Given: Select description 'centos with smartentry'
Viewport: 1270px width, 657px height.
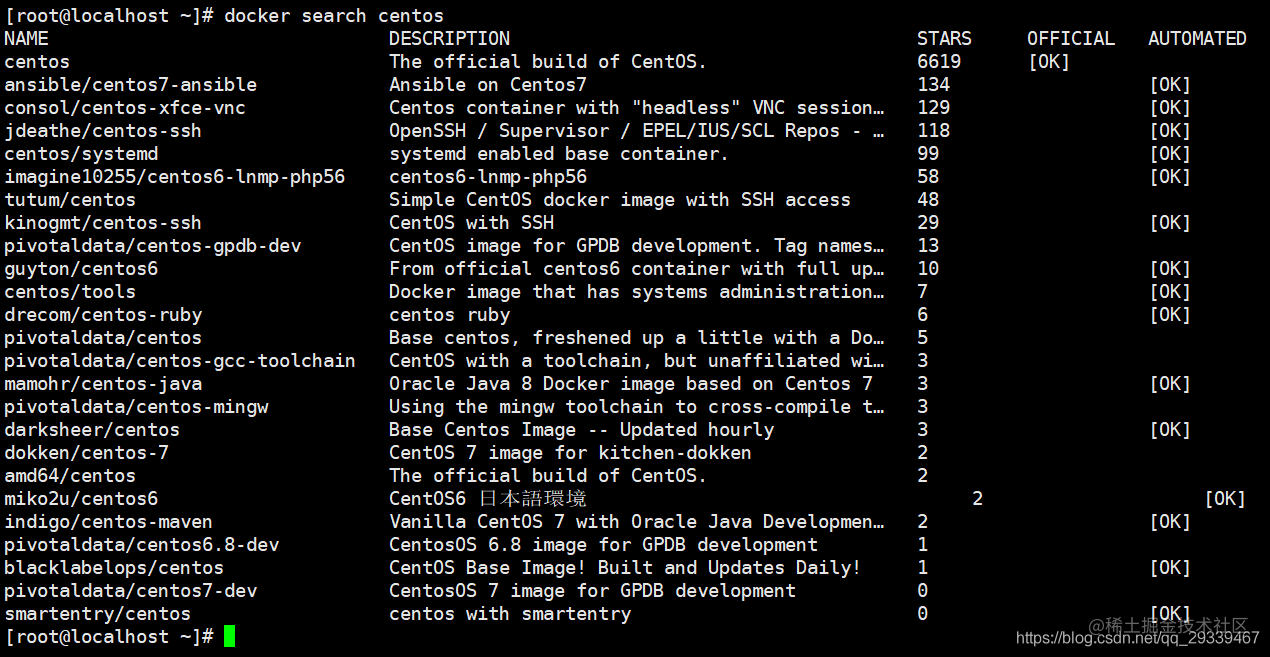Looking at the screenshot, I should click(510, 614).
